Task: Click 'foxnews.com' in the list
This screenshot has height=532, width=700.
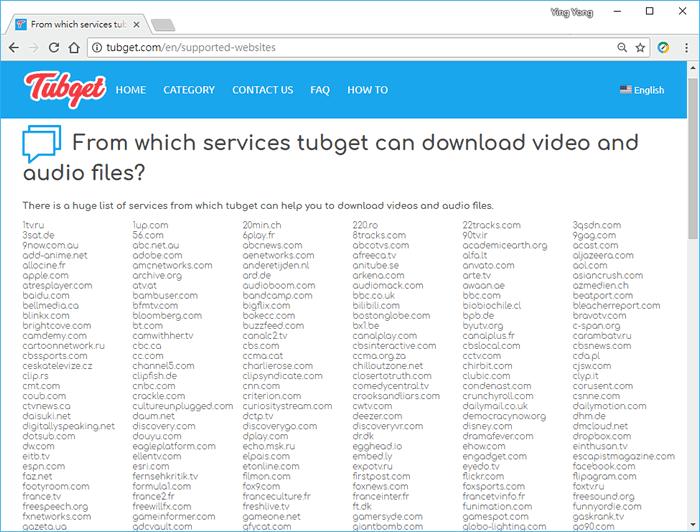Action: click(x=380, y=486)
